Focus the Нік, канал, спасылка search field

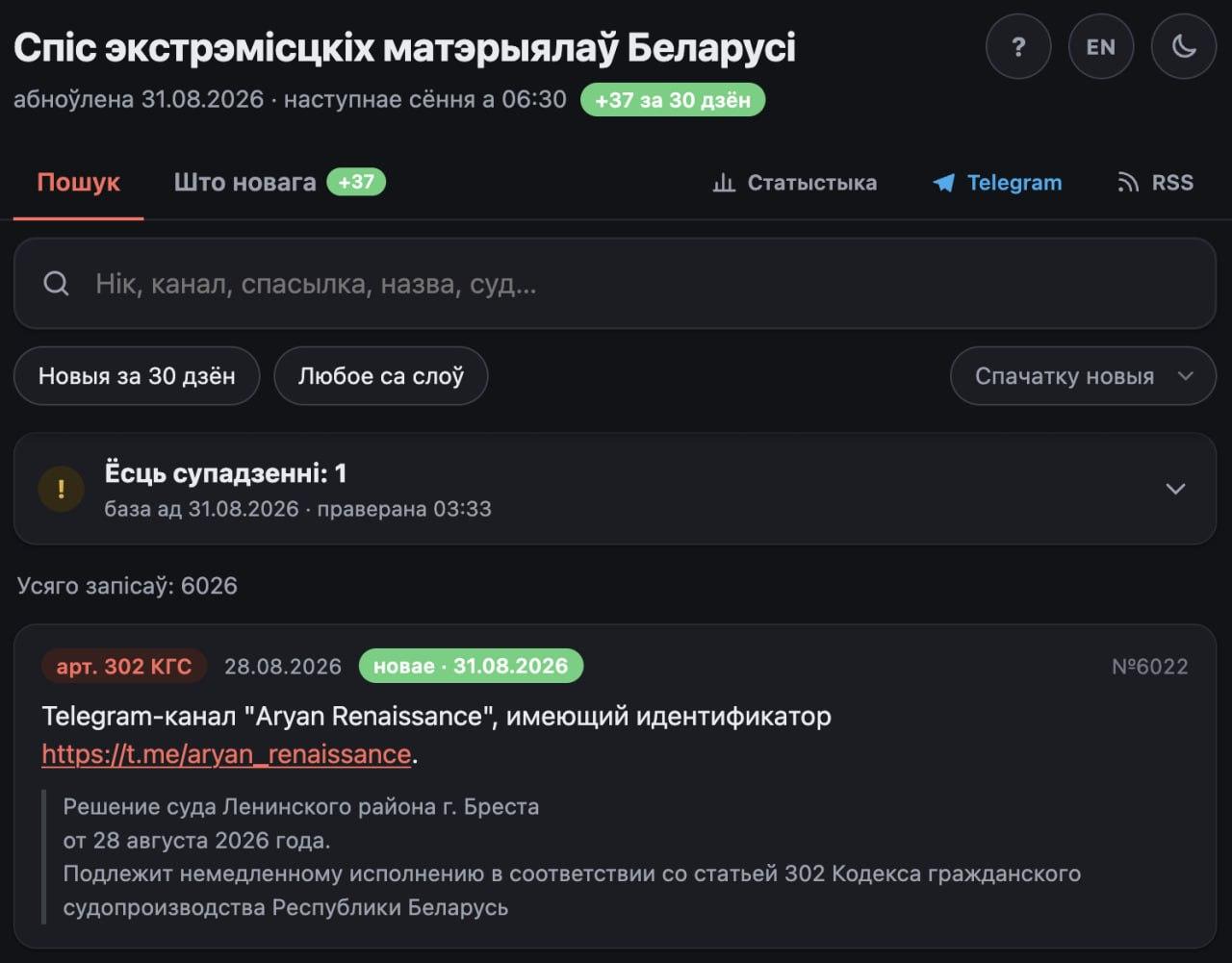615,284
